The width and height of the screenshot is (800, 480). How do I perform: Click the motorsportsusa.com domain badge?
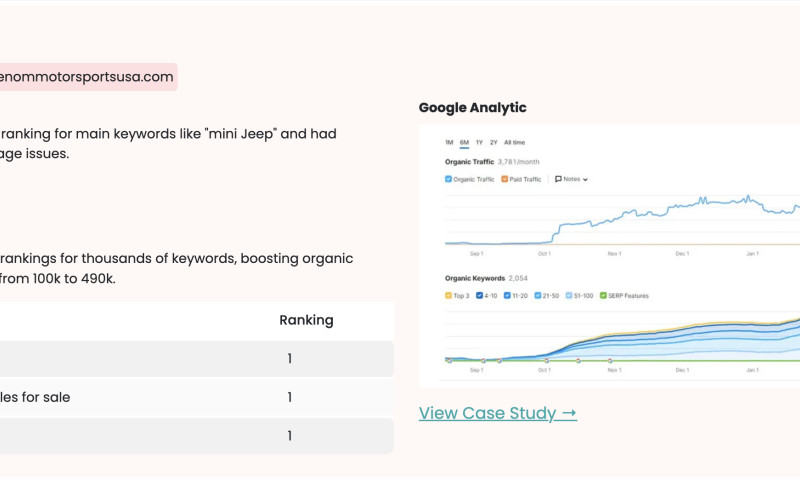(x=87, y=77)
